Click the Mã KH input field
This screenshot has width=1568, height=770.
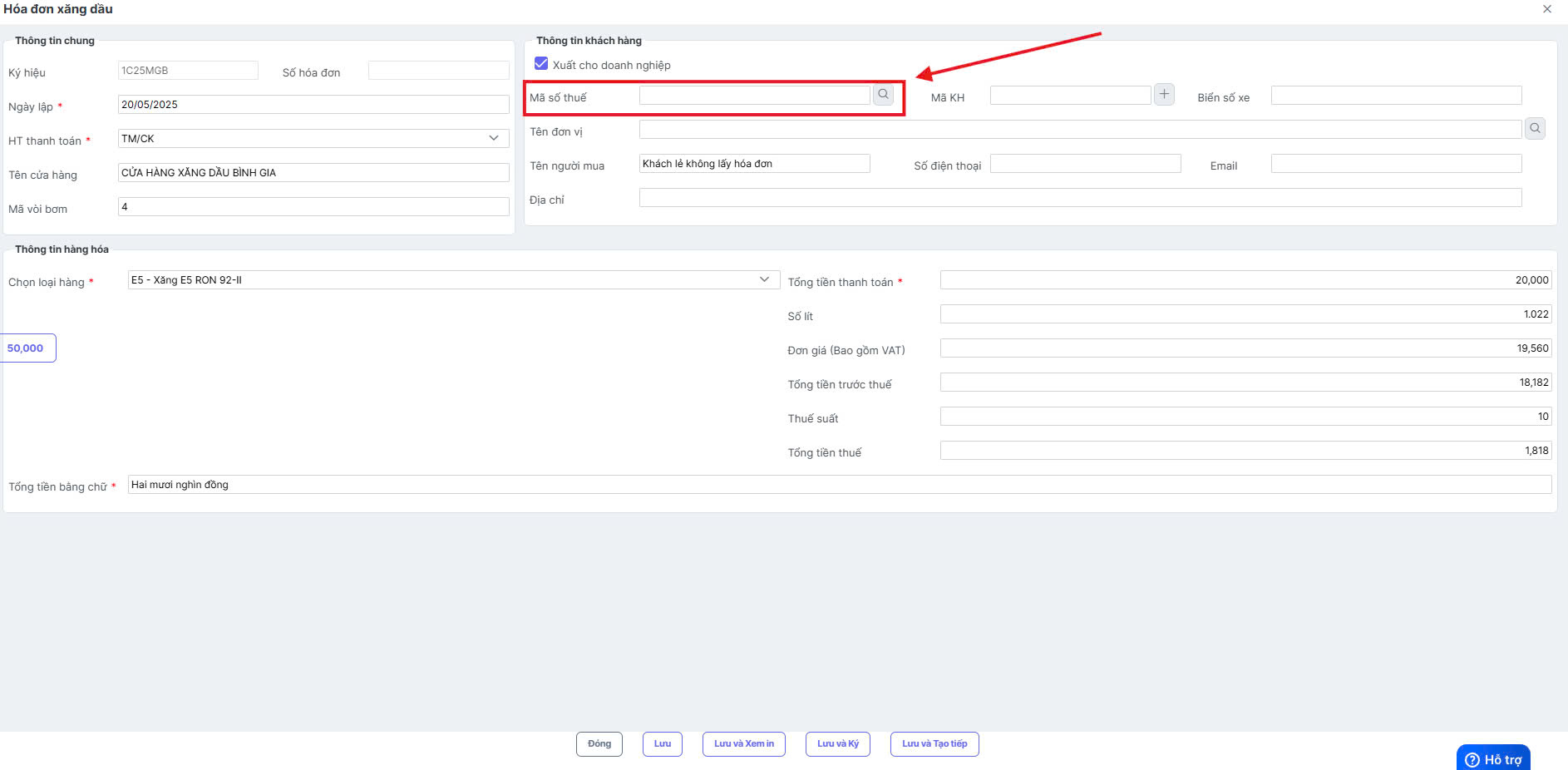(x=1070, y=96)
